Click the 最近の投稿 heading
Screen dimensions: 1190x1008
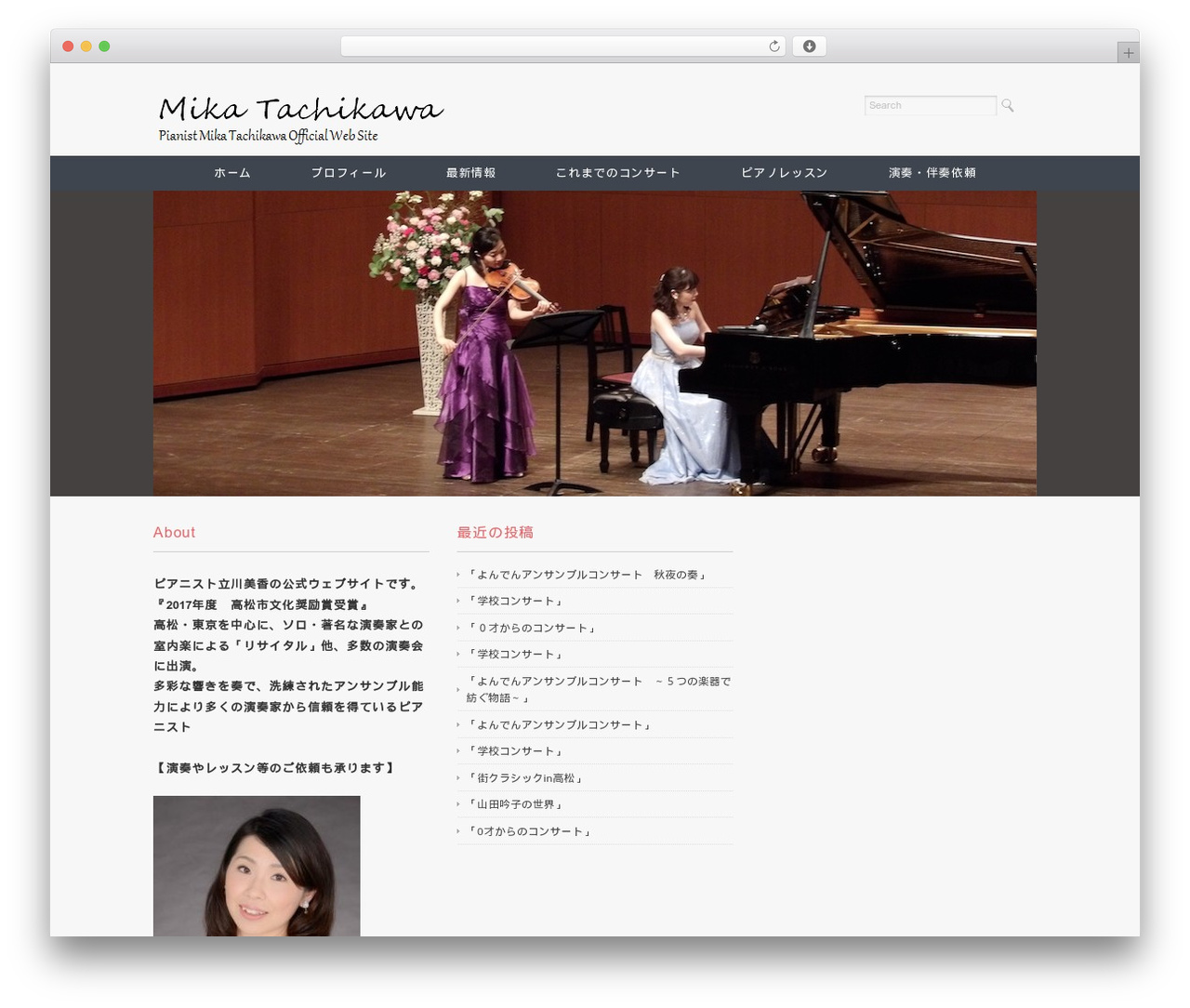496,533
